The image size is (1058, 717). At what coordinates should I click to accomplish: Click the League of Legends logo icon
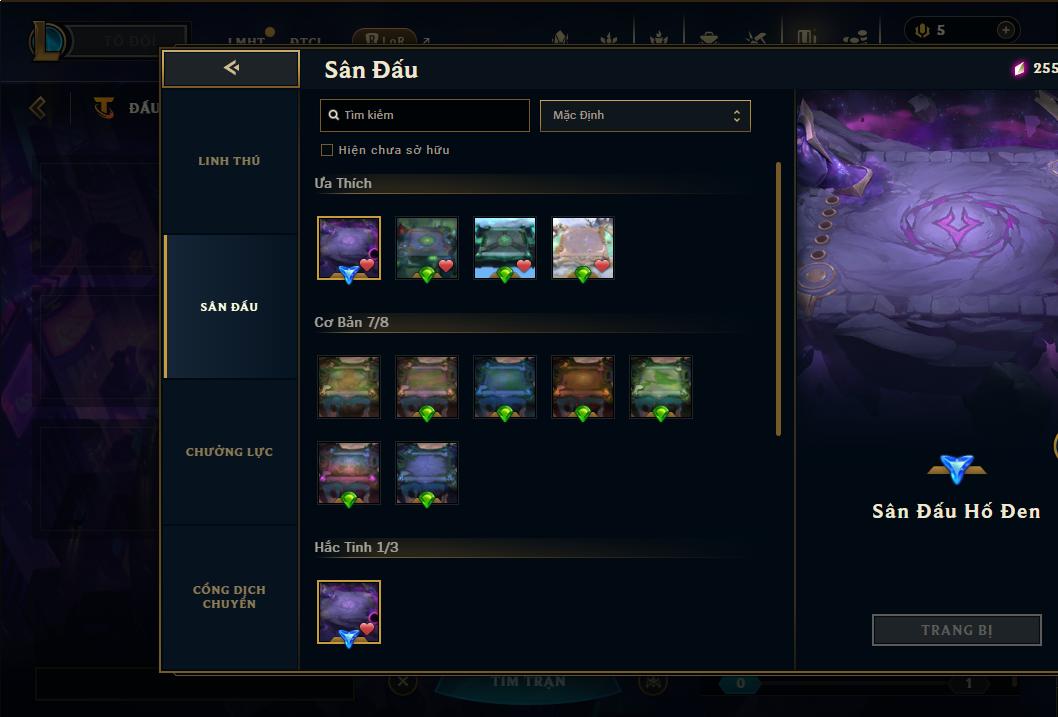tap(48, 40)
